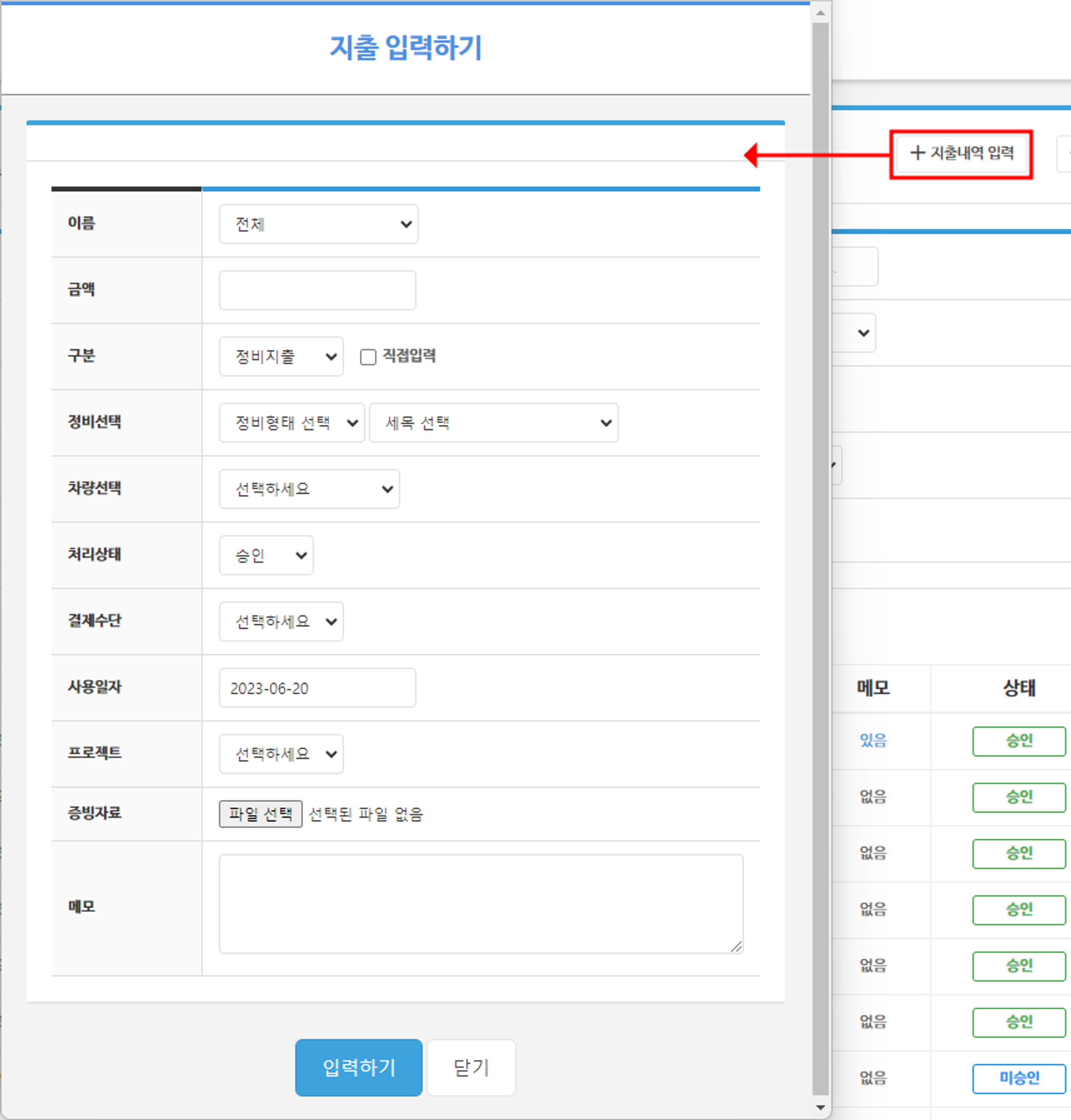Screen dimensions: 1071x1120
Task: Open the 구분 dropdown set to 정비지출
Action: (x=280, y=356)
